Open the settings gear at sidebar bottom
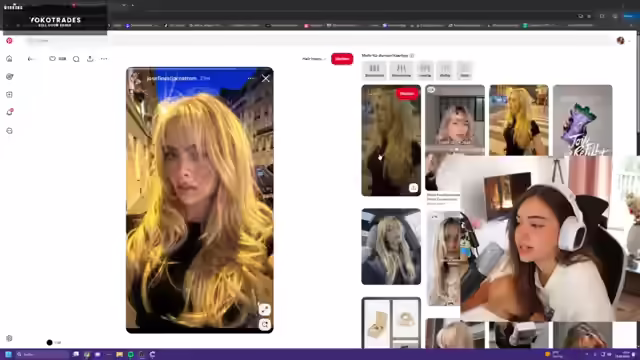640x360 pixels. pos(9,338)
